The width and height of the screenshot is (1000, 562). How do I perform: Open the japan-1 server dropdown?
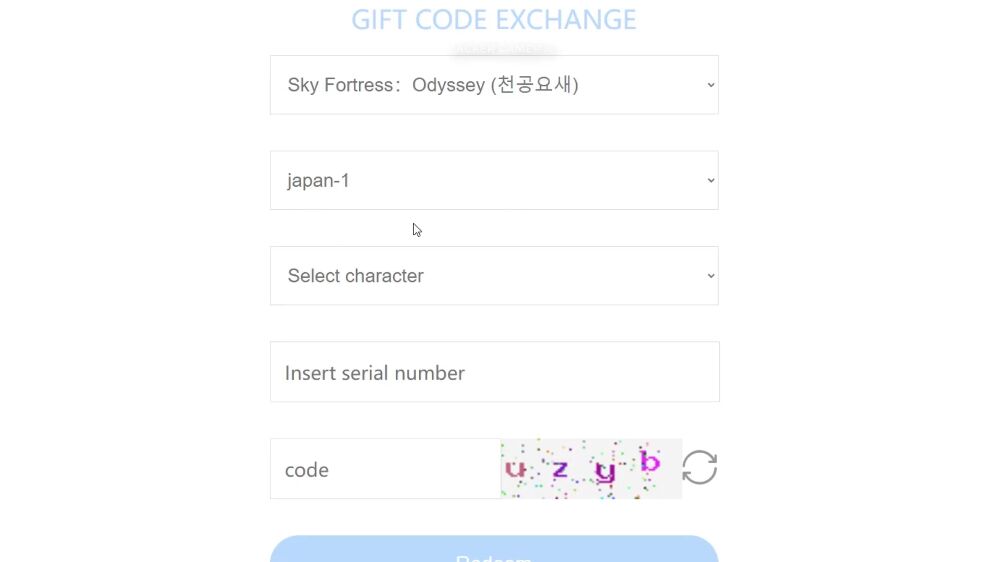pos(493,181)
